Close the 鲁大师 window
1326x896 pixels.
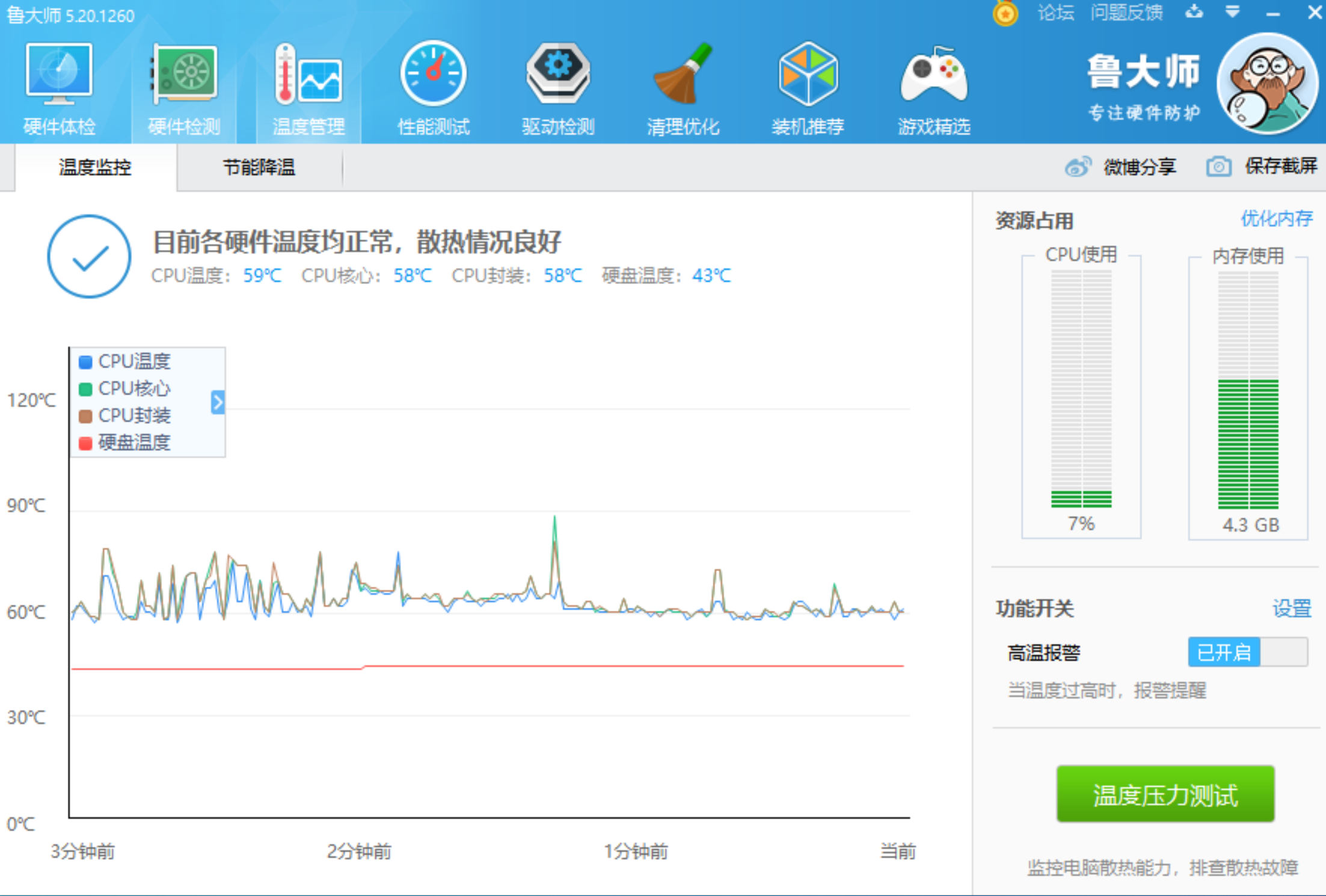coord(1314,13)
